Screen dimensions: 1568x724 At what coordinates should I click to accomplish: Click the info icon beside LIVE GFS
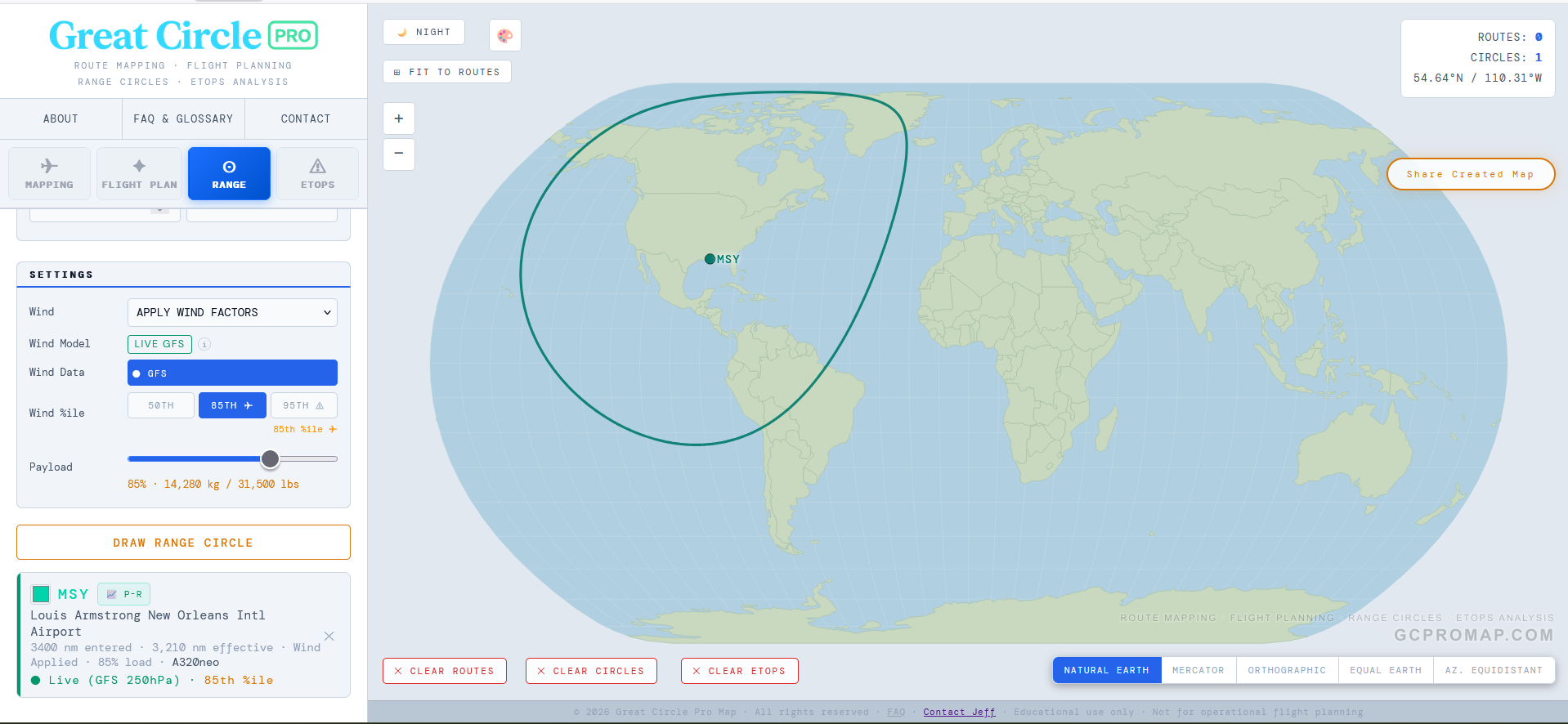(204, 344)
